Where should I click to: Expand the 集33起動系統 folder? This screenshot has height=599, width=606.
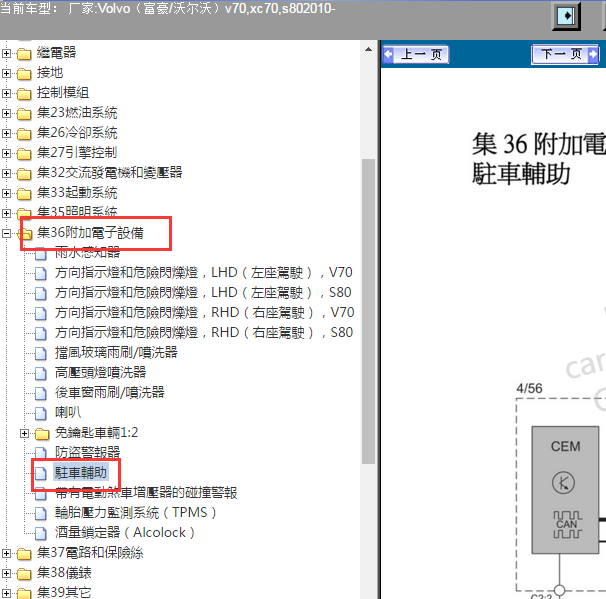tap(6, 193)
